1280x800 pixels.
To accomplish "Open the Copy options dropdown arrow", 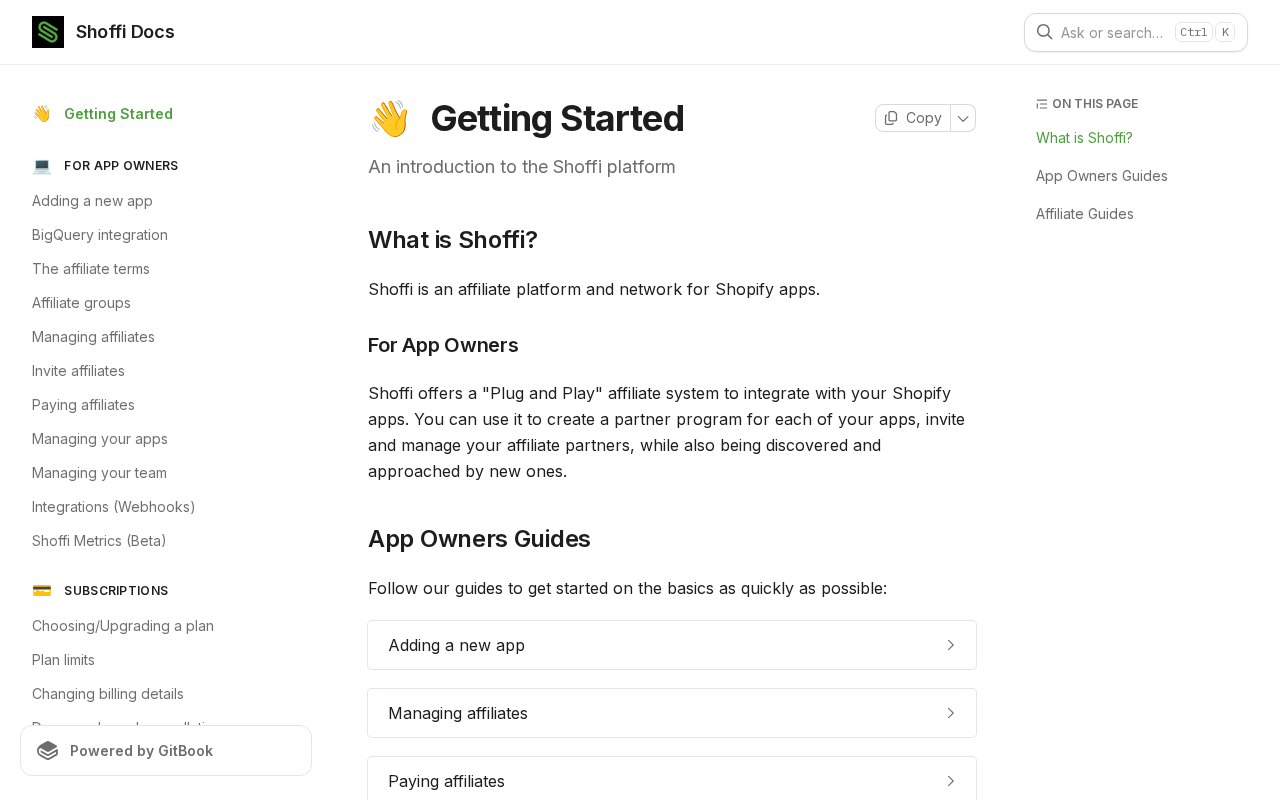I will [963, 118].
